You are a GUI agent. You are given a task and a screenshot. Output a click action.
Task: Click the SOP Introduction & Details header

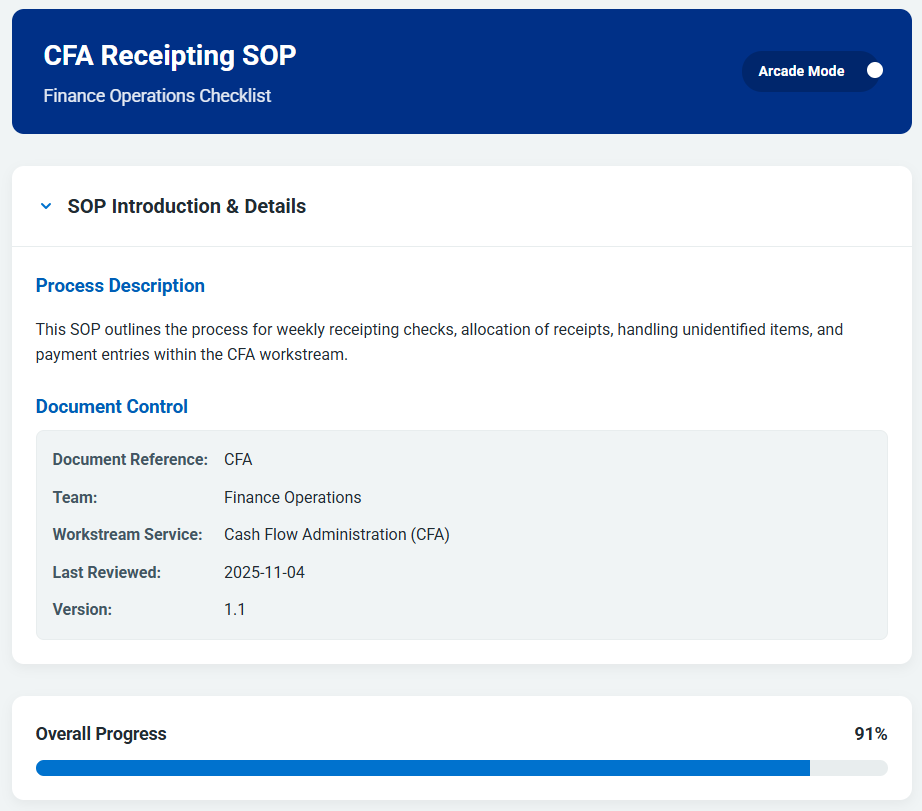[187, 206]
